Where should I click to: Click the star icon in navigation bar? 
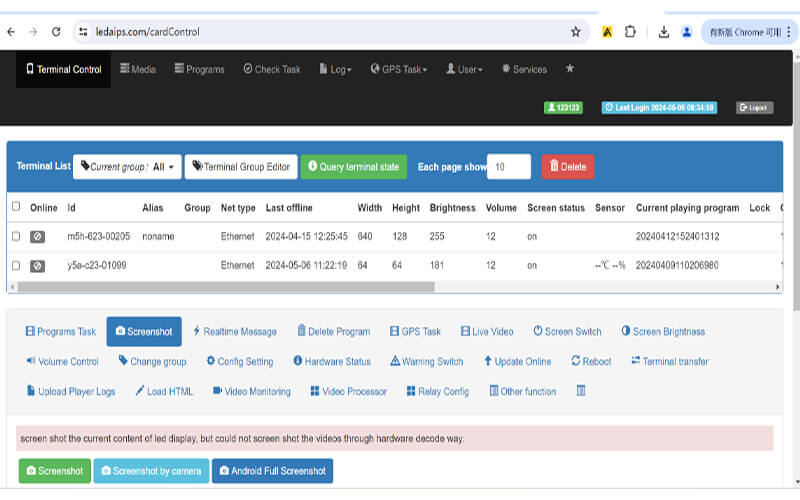[x=570, y=69]
